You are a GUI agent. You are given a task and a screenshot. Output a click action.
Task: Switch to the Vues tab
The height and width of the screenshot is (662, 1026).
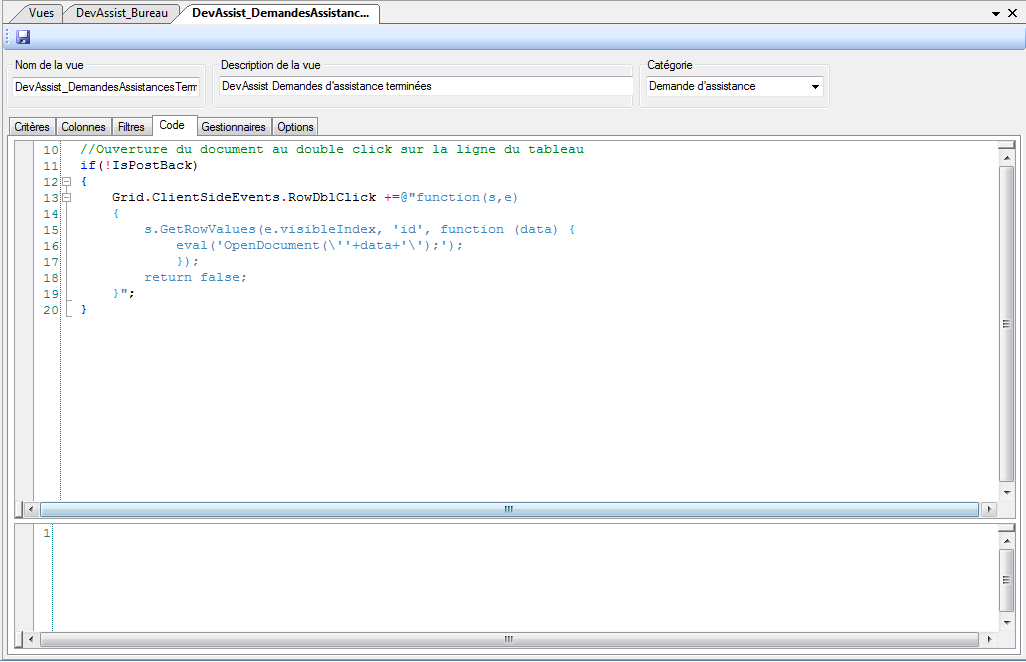[41, 13]
